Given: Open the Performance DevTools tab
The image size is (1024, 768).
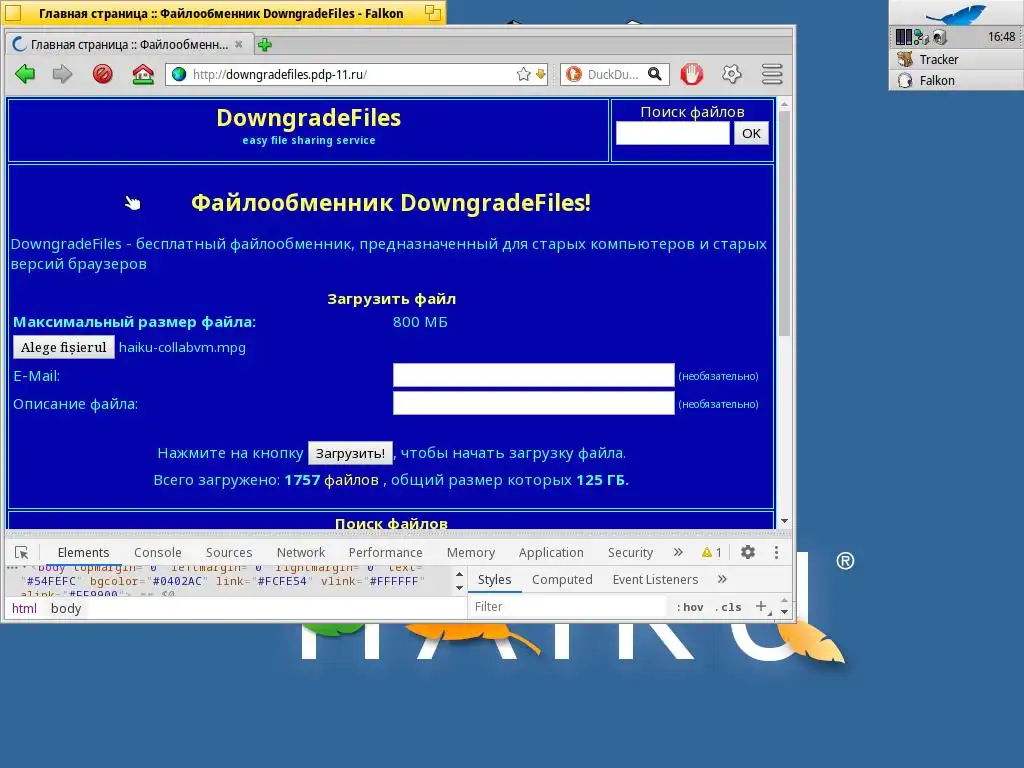Looking at the screenshot, I should (385, 552).
